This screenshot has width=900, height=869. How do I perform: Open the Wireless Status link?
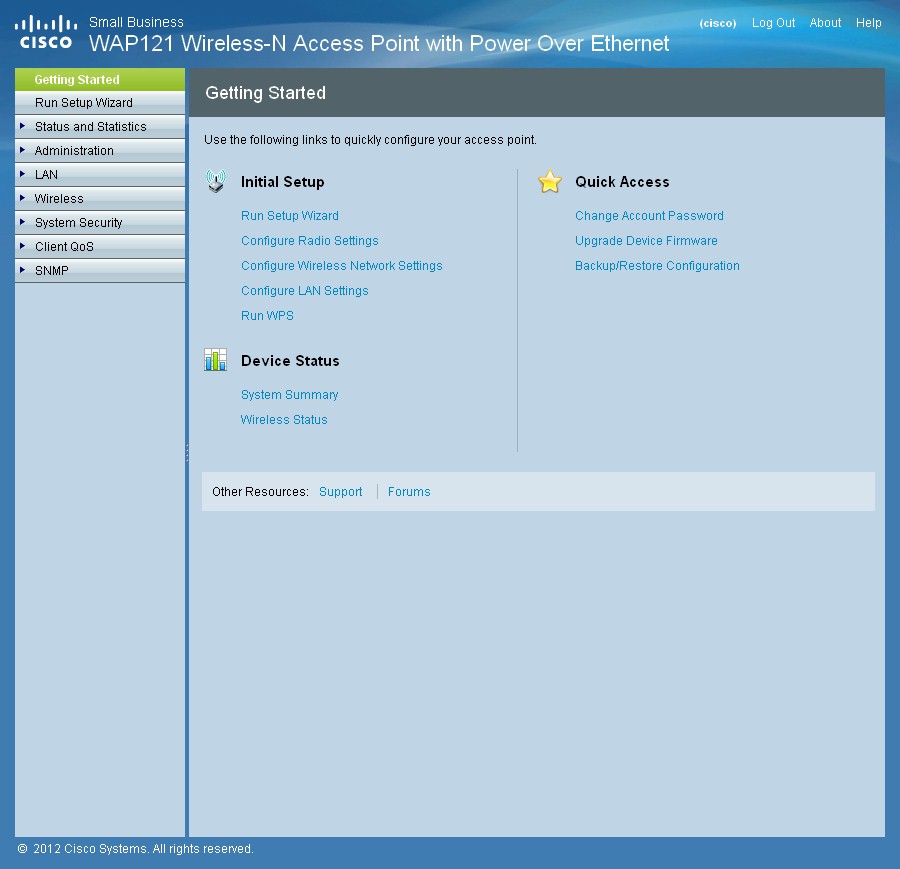[284, 420]
